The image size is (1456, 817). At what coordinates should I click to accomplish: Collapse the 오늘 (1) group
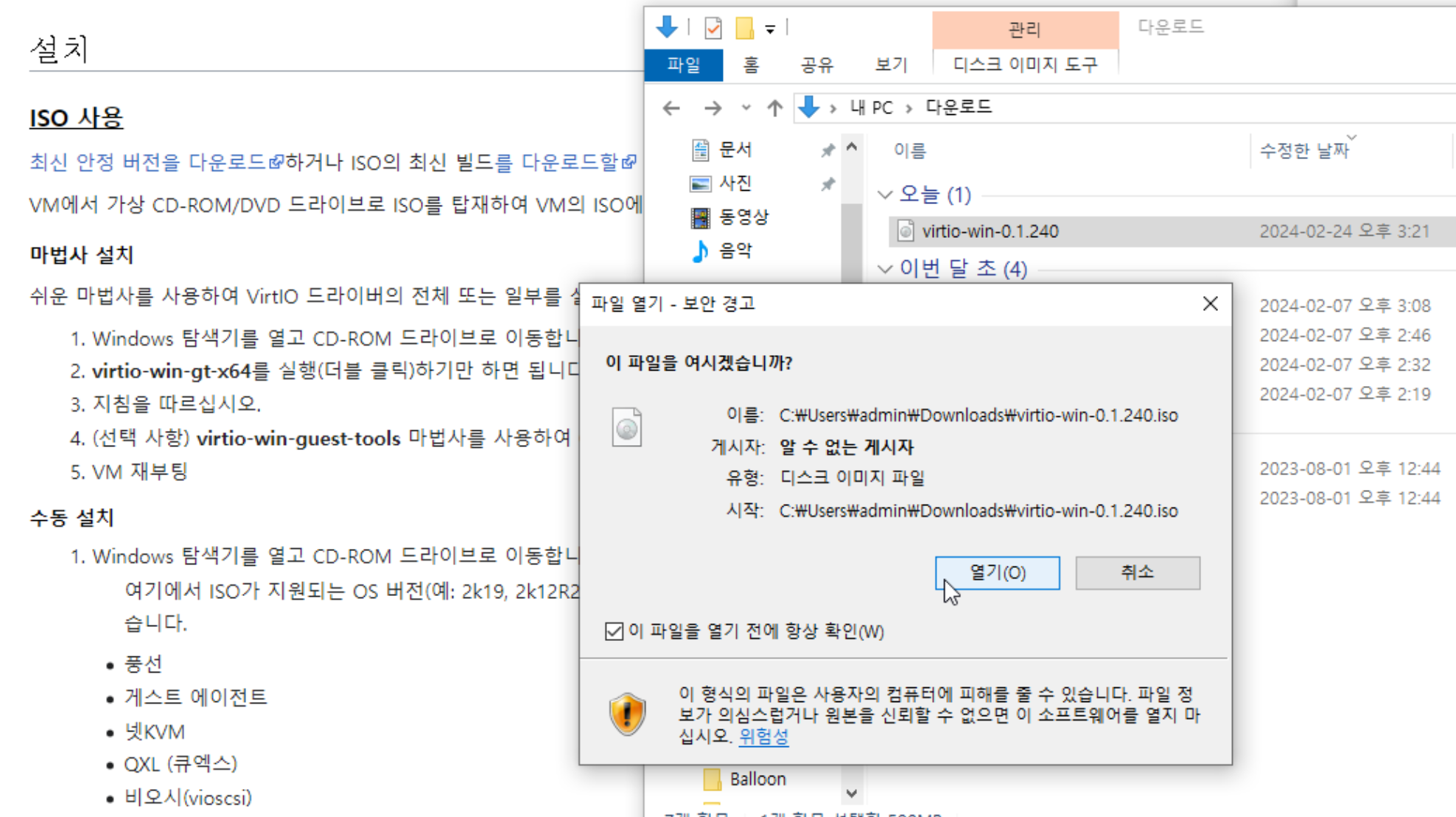885,195
